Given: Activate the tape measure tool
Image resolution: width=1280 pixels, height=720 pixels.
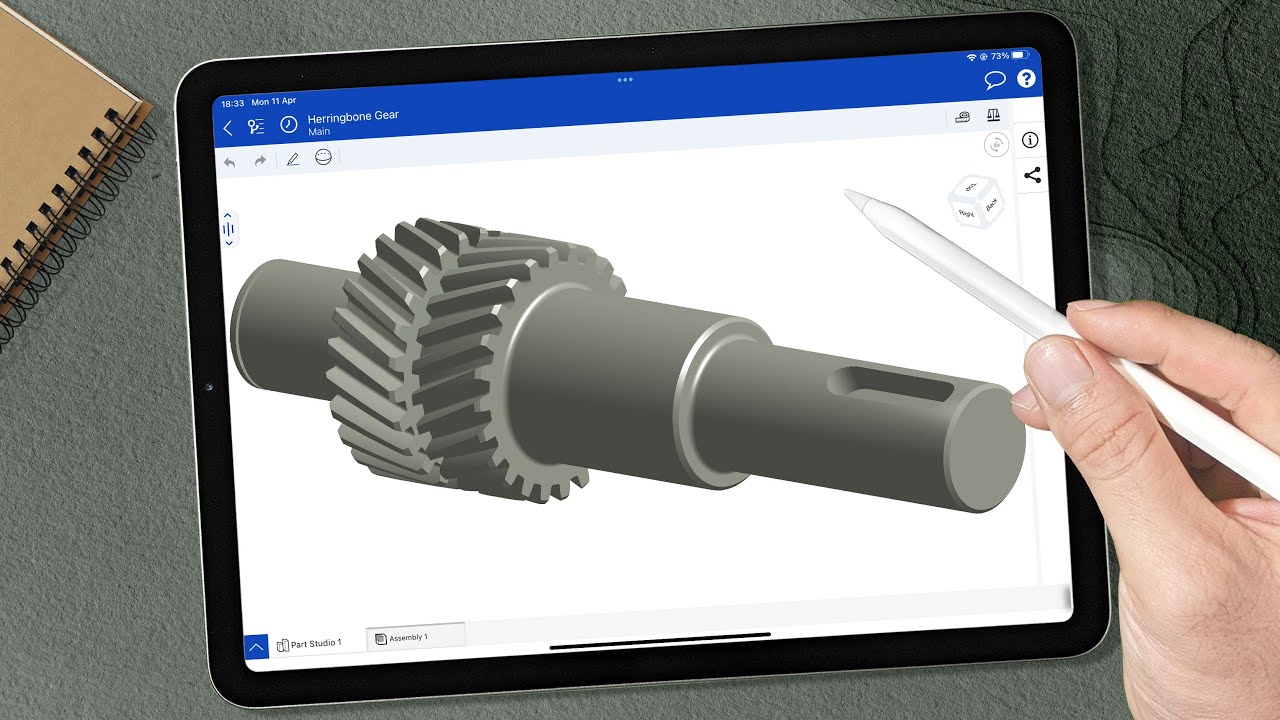Looking at the screenshot, I should (962, 117).
